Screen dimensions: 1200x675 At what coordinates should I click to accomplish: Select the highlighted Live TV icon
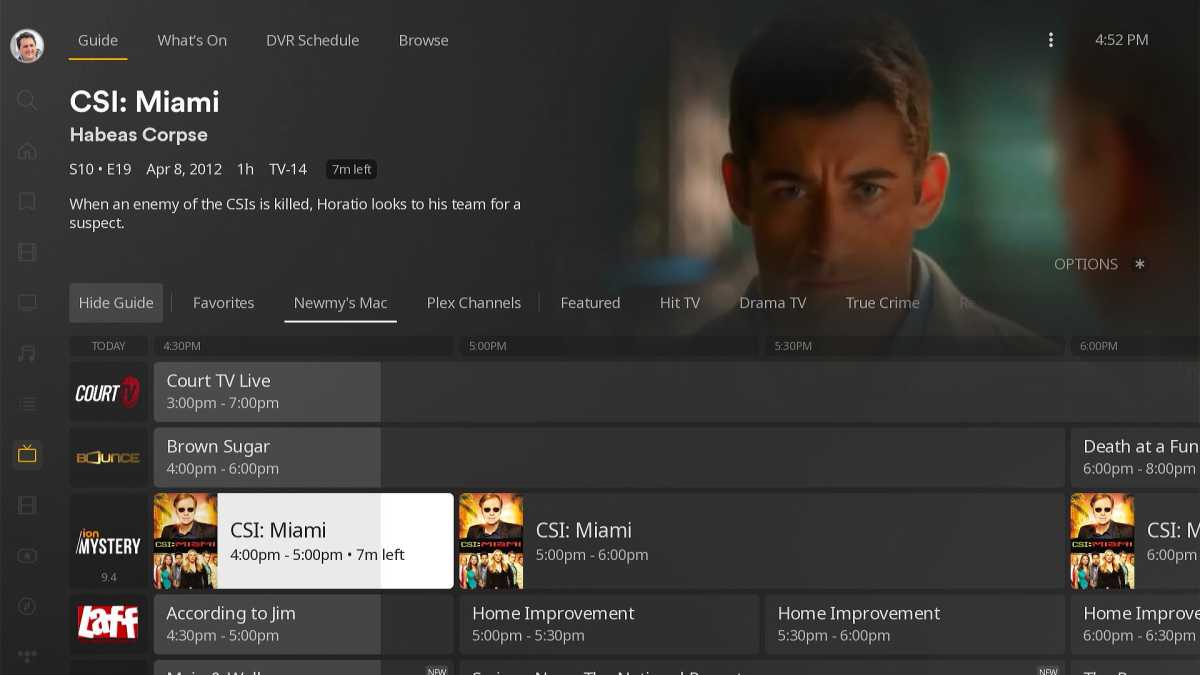(27, 455)
